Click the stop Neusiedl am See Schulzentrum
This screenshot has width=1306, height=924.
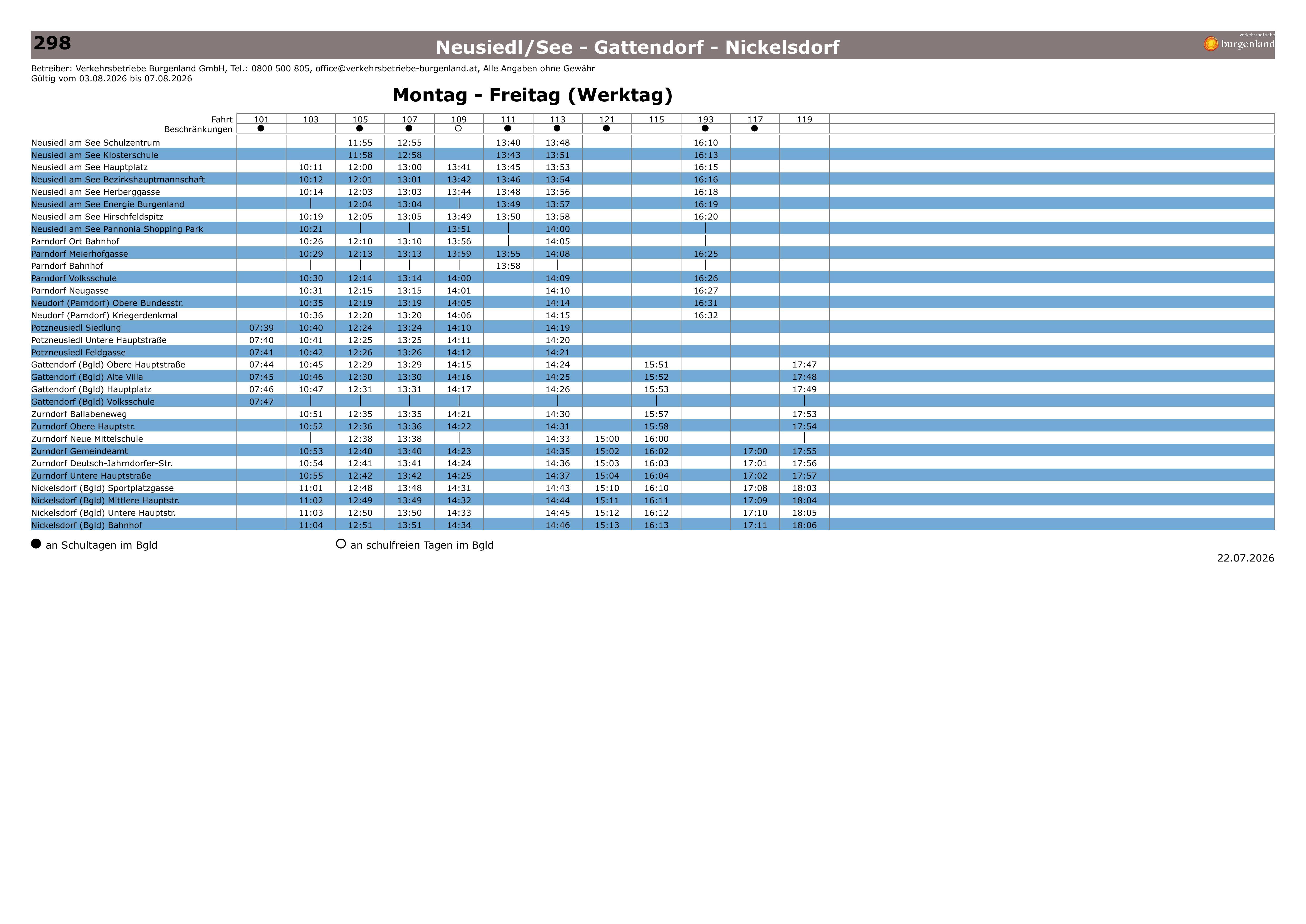pos(96,143)
